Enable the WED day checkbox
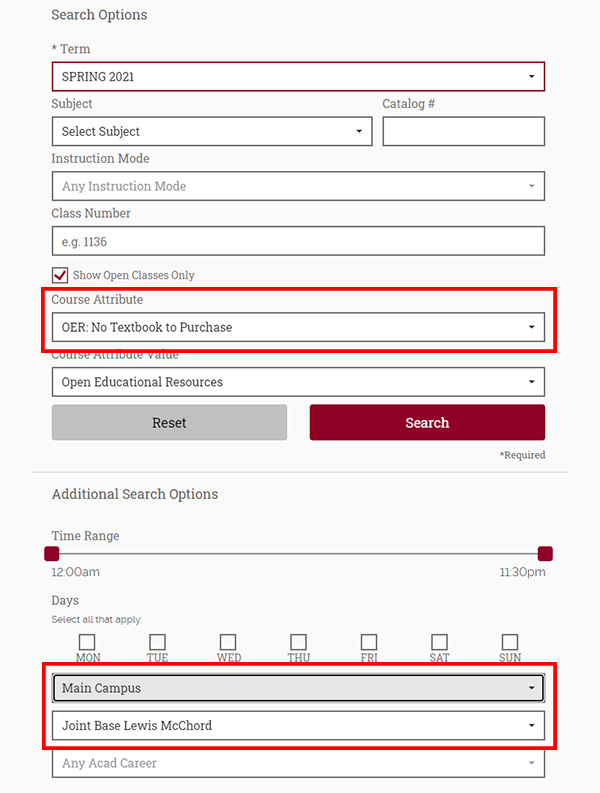The image size is (600, 793). pyautogui.click(x=228, y=642)
